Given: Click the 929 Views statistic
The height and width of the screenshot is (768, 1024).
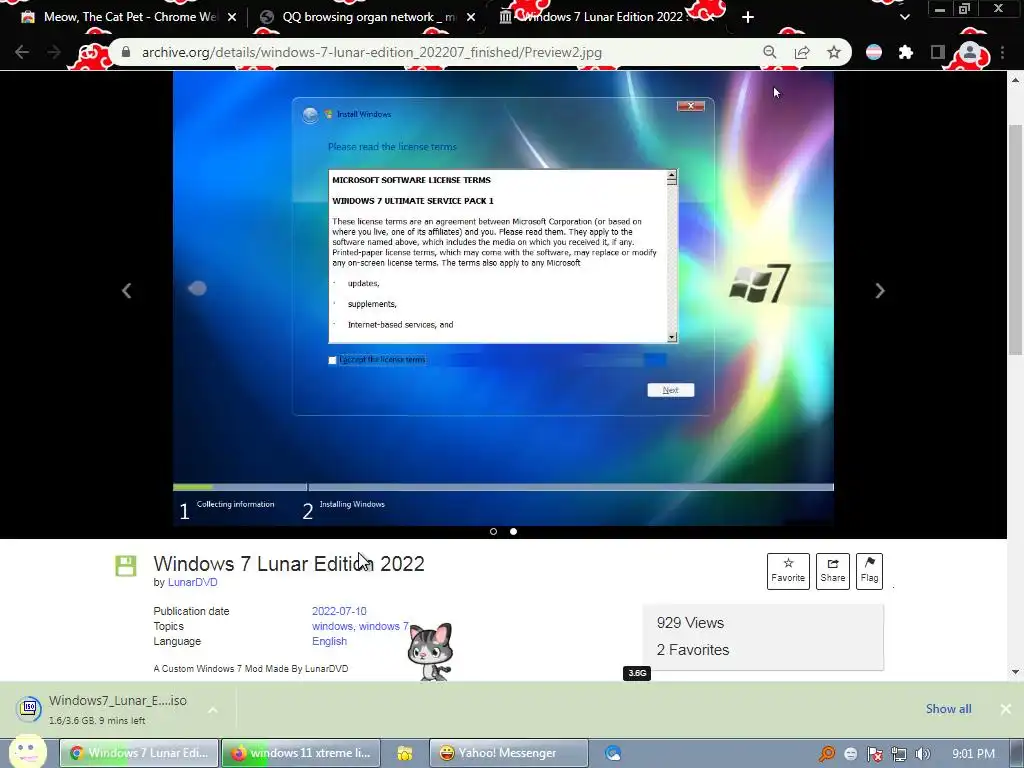Looking at the screenshot, I should pos(690,623).
